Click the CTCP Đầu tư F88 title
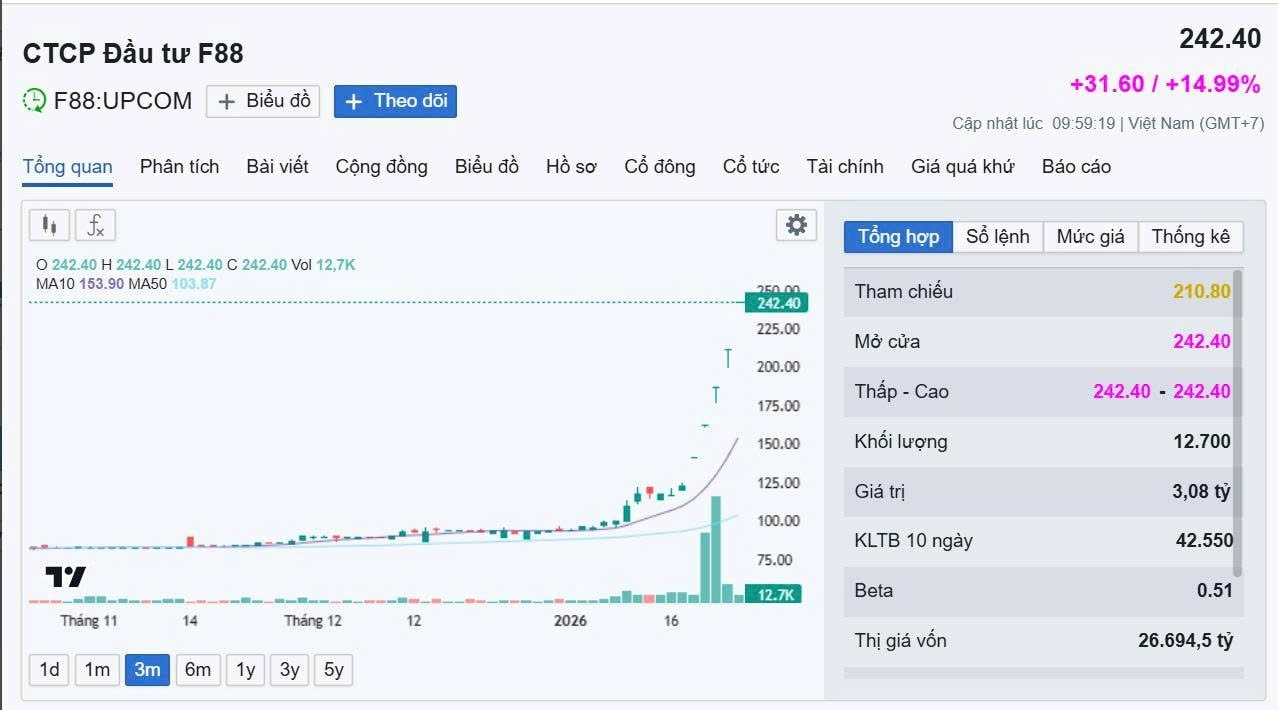The image size is (1278, 710). click(x=133, y=53)
